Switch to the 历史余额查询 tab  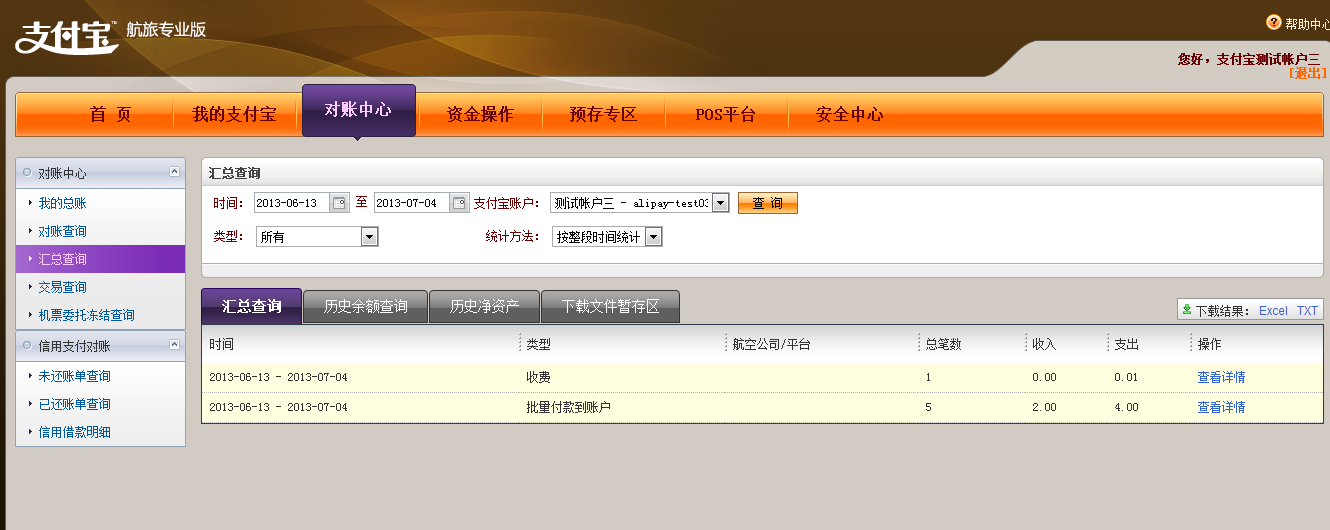pyautogui.click(x=365, y=306)
